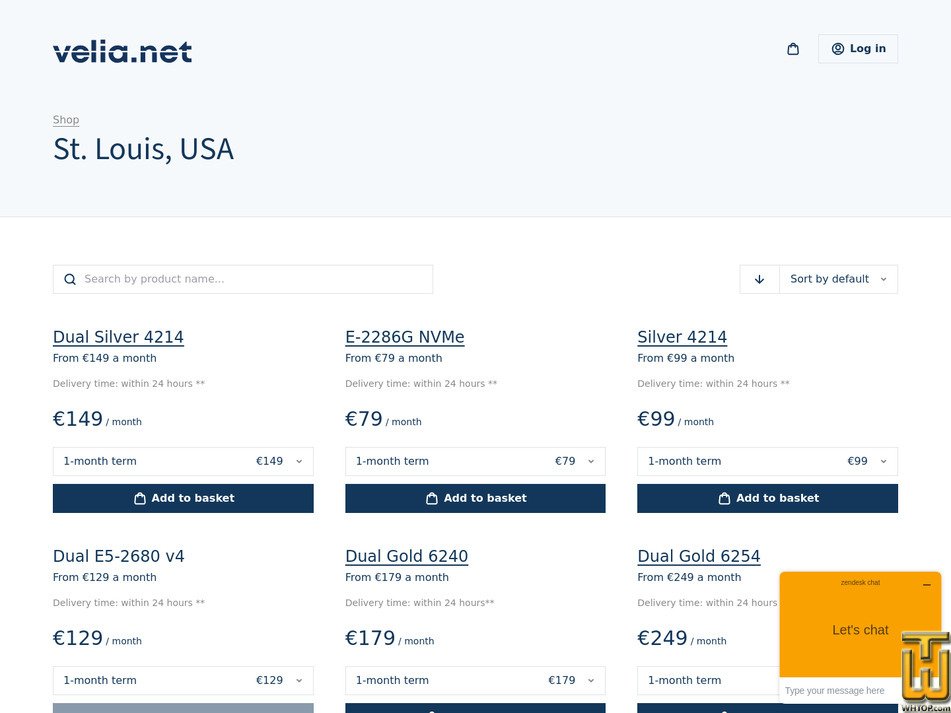Click the large €249 / month price
951x713 pixels.
pos(682,638)
